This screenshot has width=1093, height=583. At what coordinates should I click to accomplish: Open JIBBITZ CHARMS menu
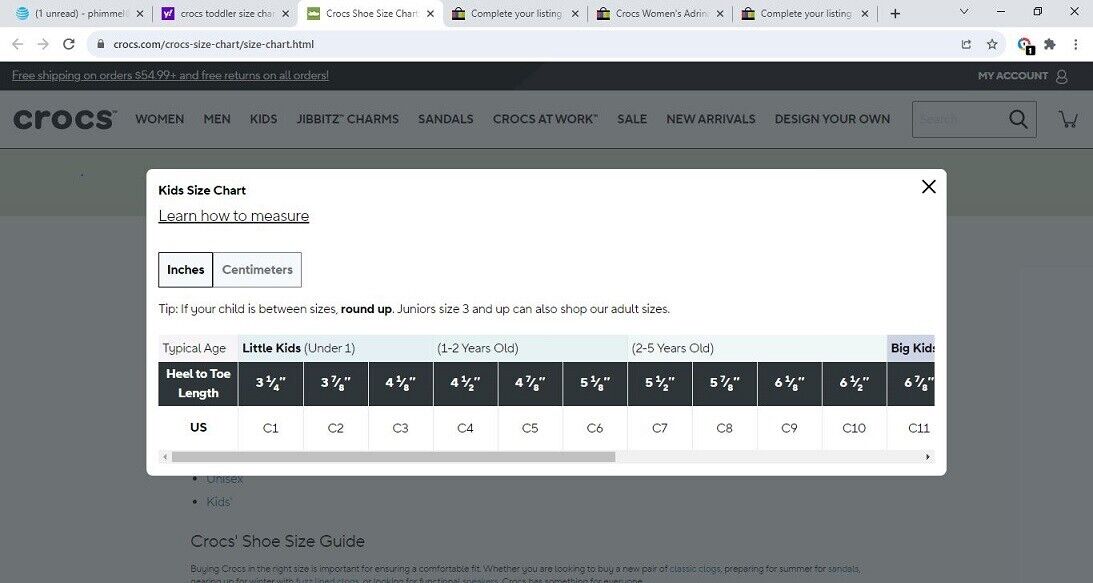(x=347, y=119)
